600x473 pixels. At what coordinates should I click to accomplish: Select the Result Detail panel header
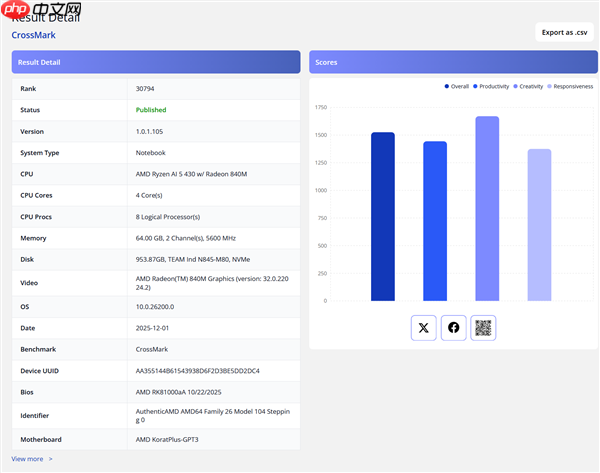click(x=155, y=62)
